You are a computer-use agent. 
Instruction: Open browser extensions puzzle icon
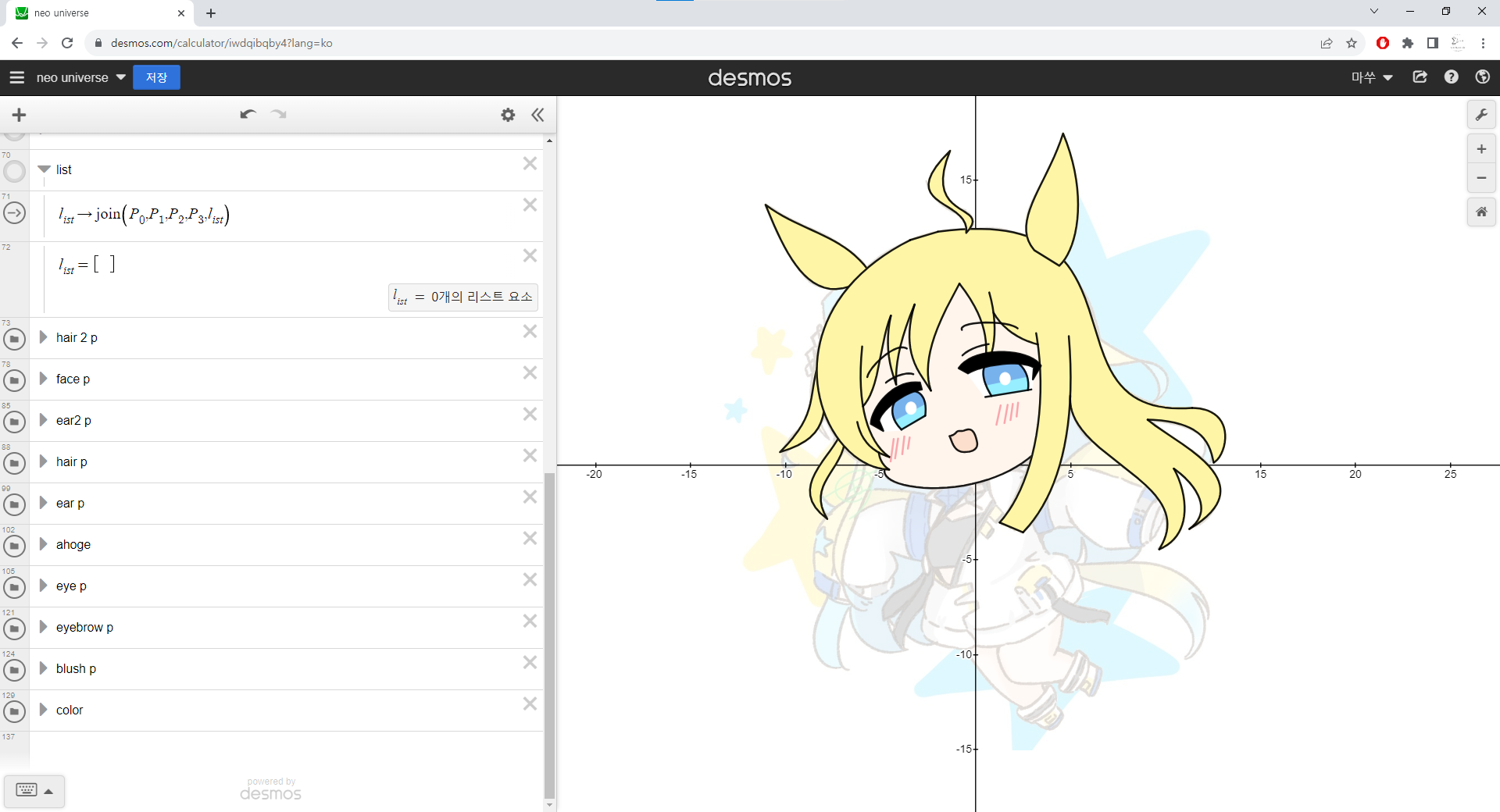click(1408, 43)
